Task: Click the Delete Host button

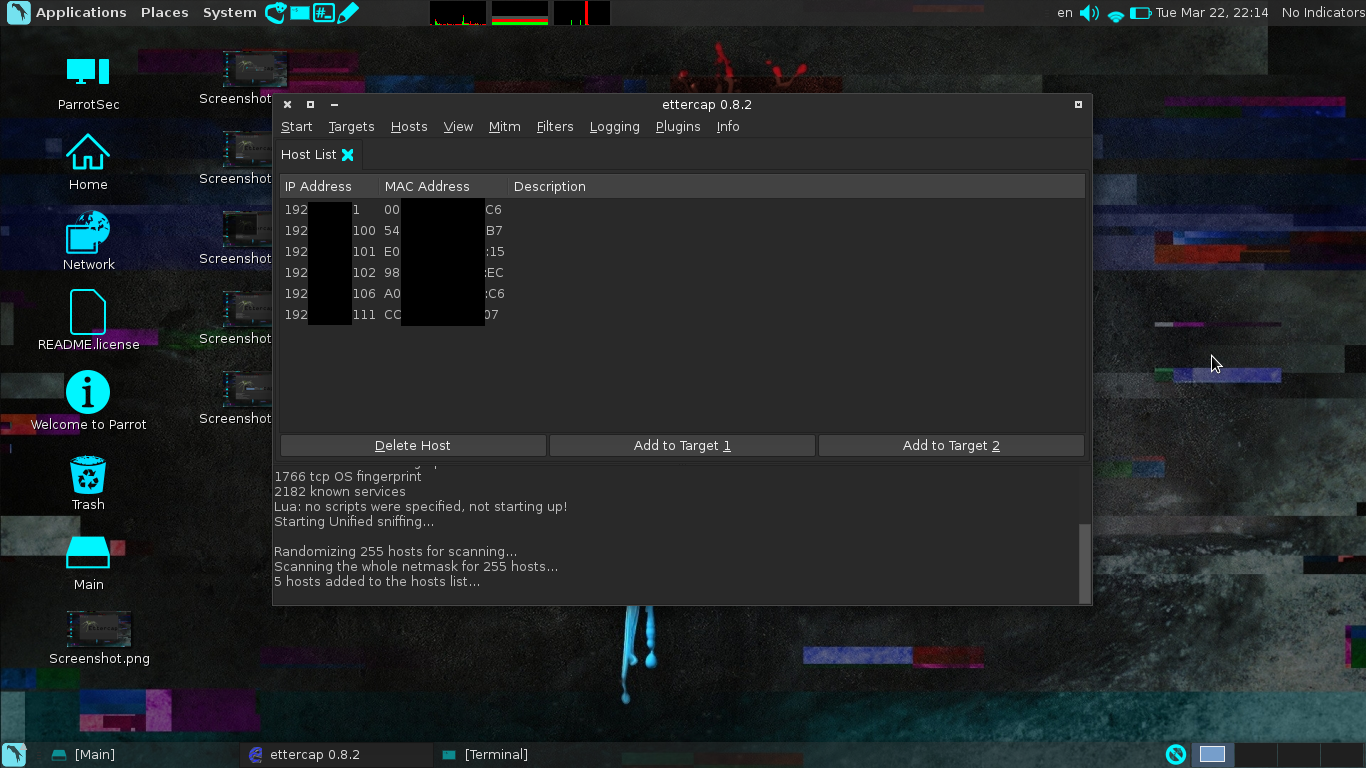Action: point(413,446)
